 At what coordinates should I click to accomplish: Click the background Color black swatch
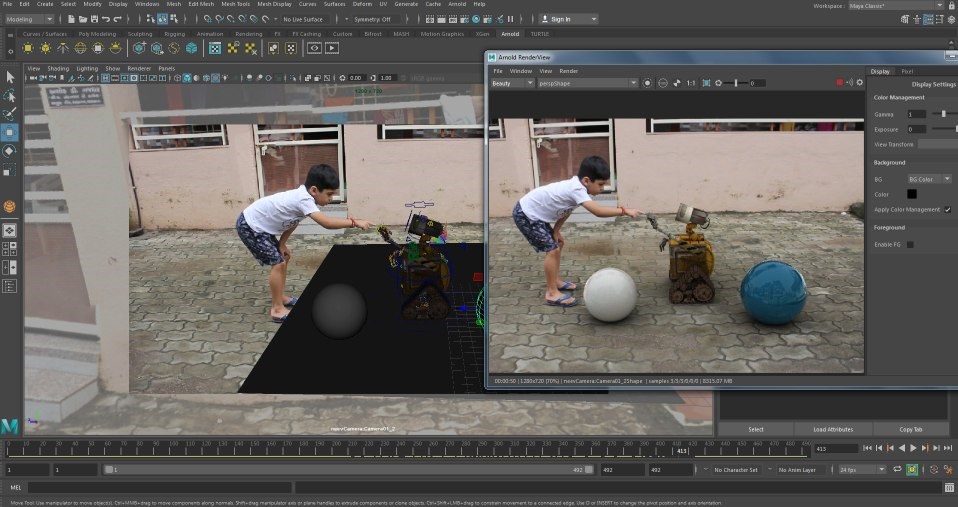pos(911,194)
